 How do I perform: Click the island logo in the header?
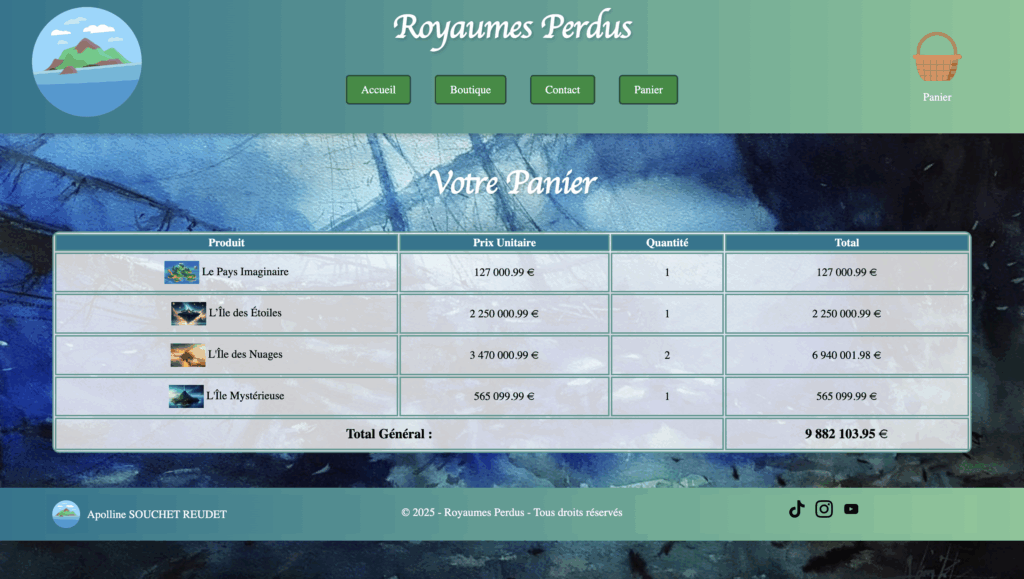click(x=87, y=62)
